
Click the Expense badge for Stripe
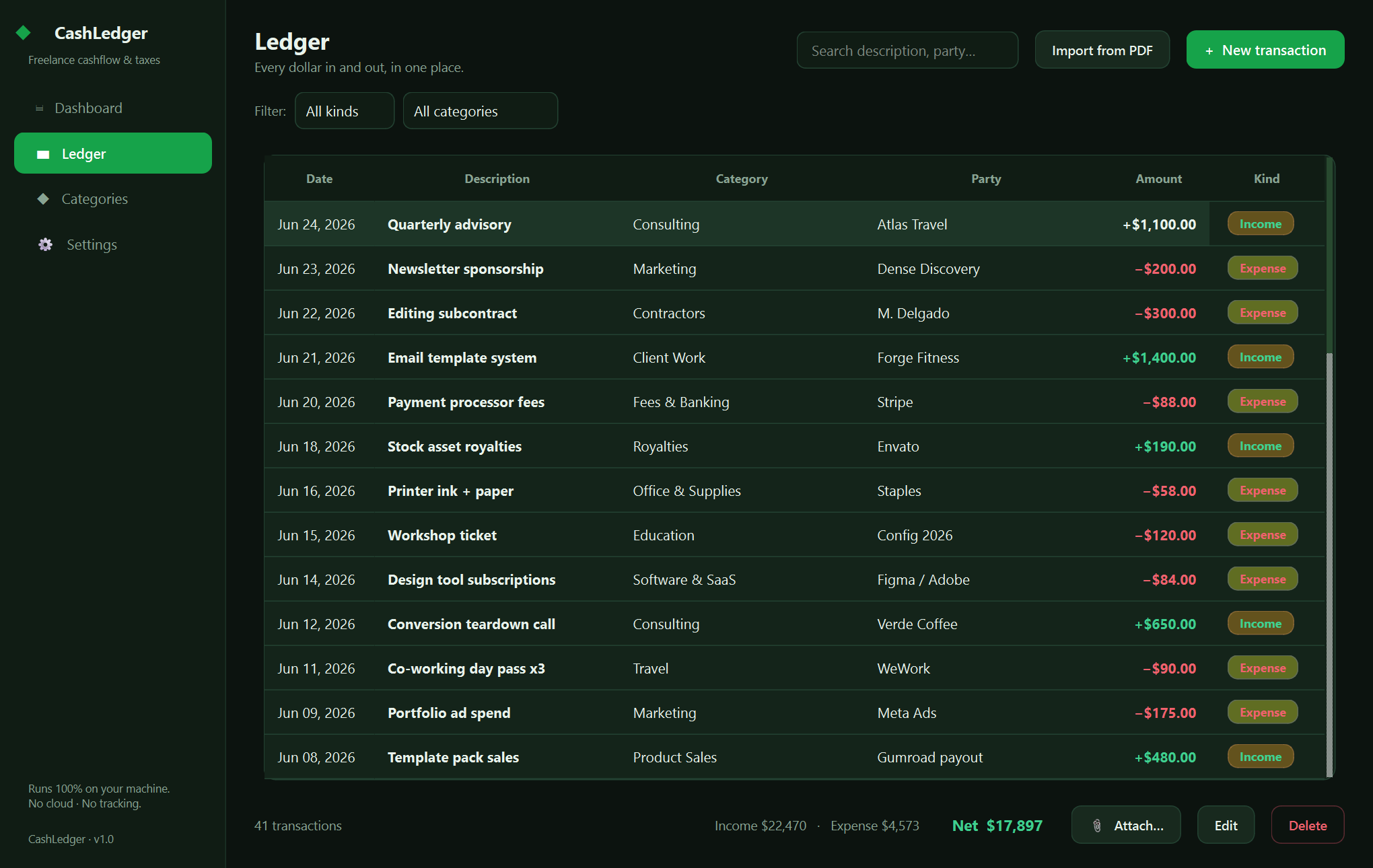coord(1263,402)
